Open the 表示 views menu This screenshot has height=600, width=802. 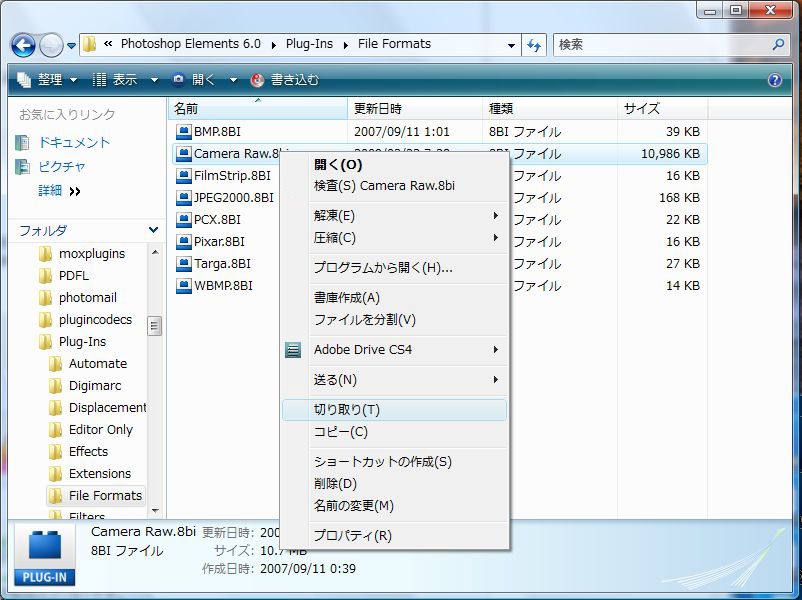click(x=125, y=80)
